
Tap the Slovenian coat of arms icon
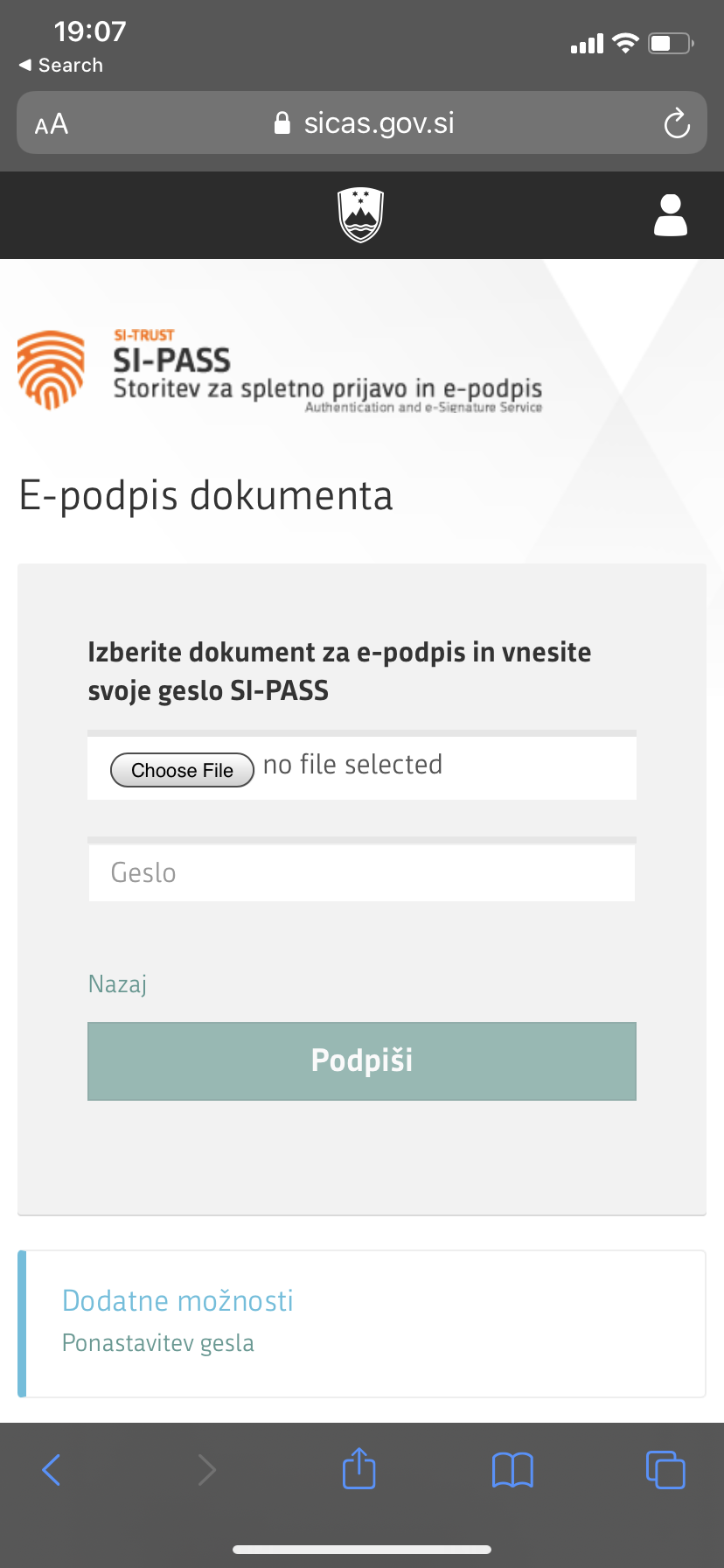pyautogui.click(x=361, y=215)
